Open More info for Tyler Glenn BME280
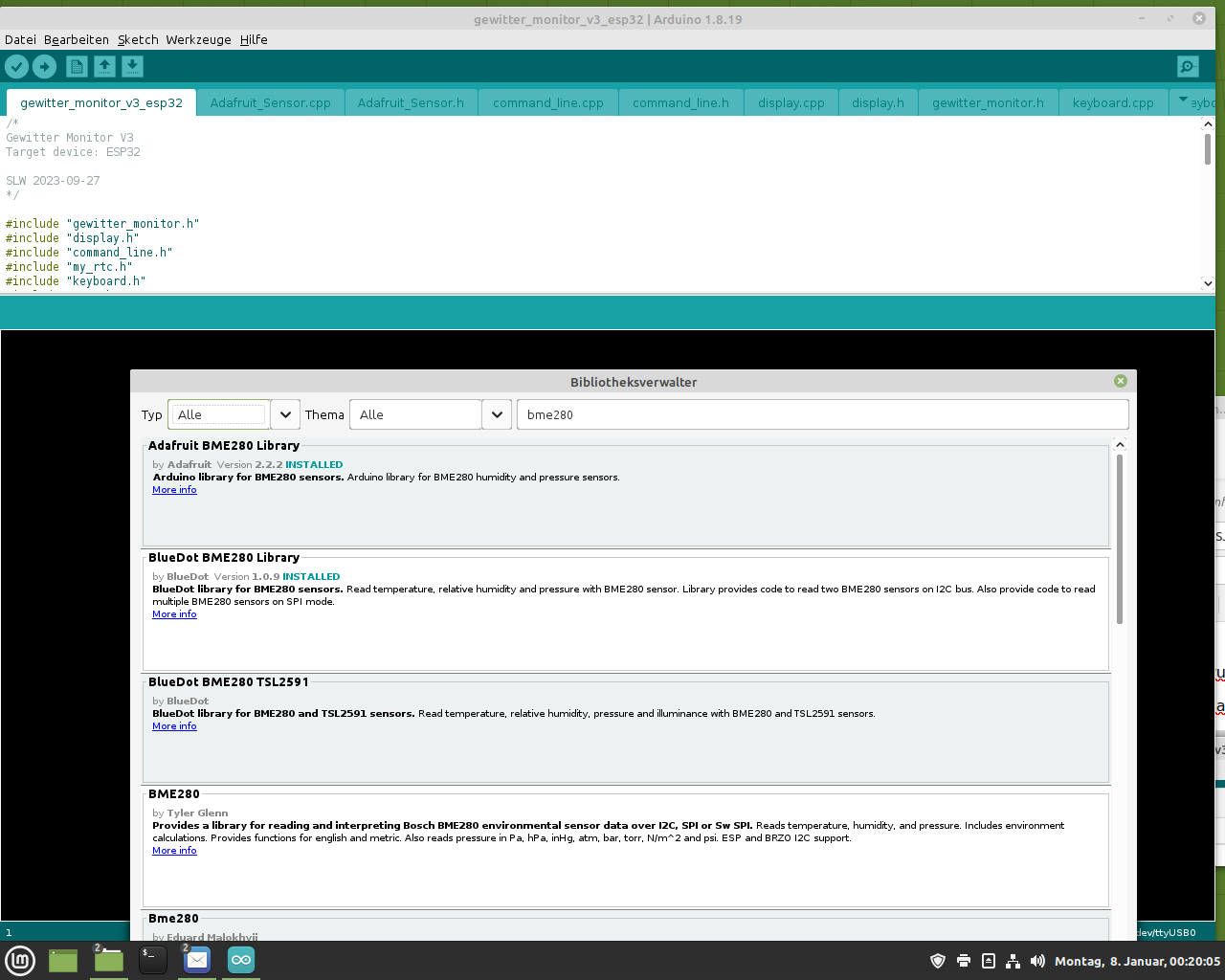The height and width of the screenshot is (980, 1225). point(174,851)
